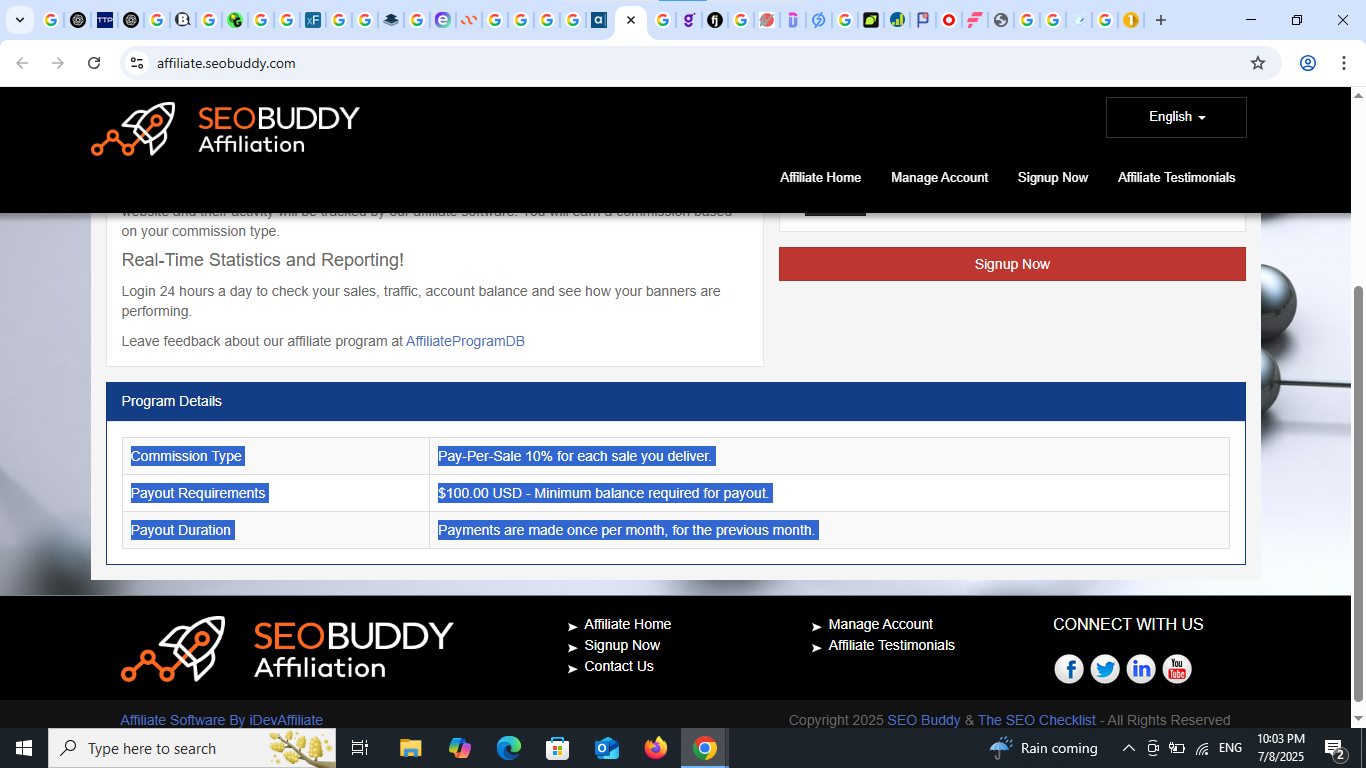Open Microsoft Edge from taskbar
This screenshot has height=768, width=1366.
tap(509, 748)
